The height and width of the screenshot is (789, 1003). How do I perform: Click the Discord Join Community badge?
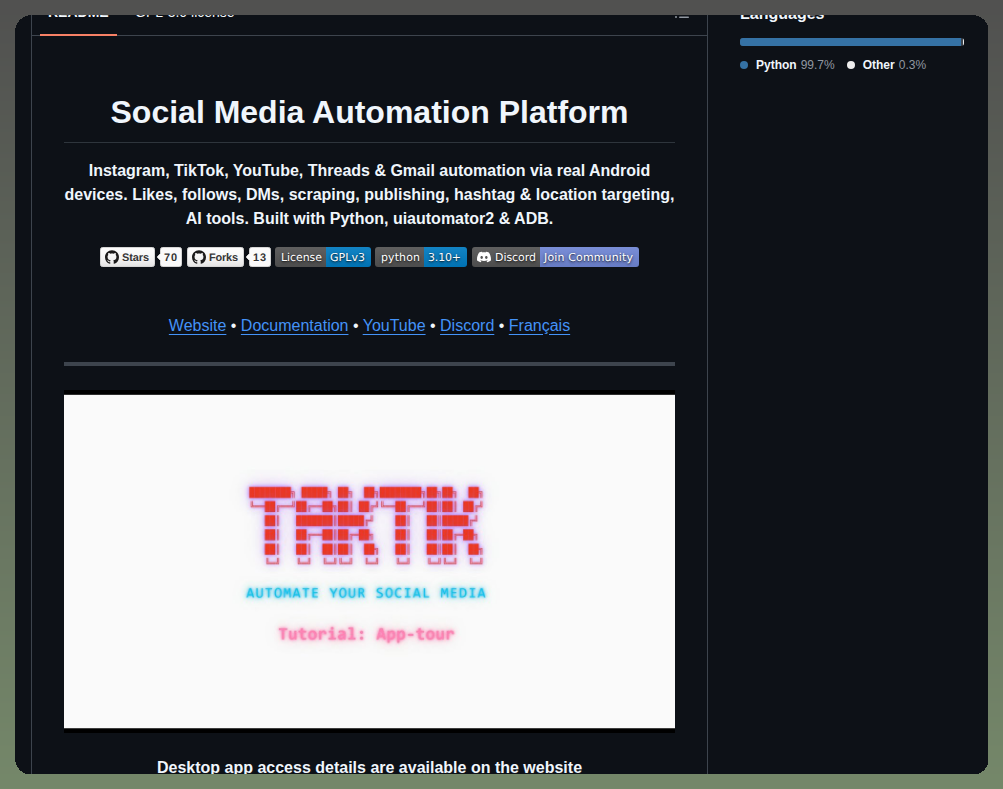point(555,257)
